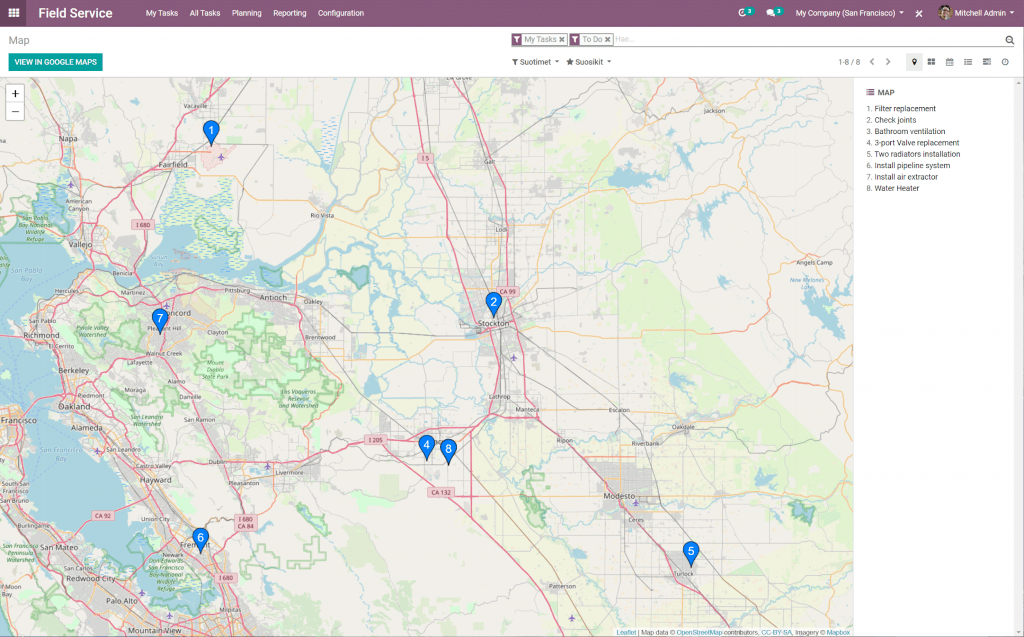Click View in Google Maps button
Screen dimensions: 1024x637
pos(55,62)
